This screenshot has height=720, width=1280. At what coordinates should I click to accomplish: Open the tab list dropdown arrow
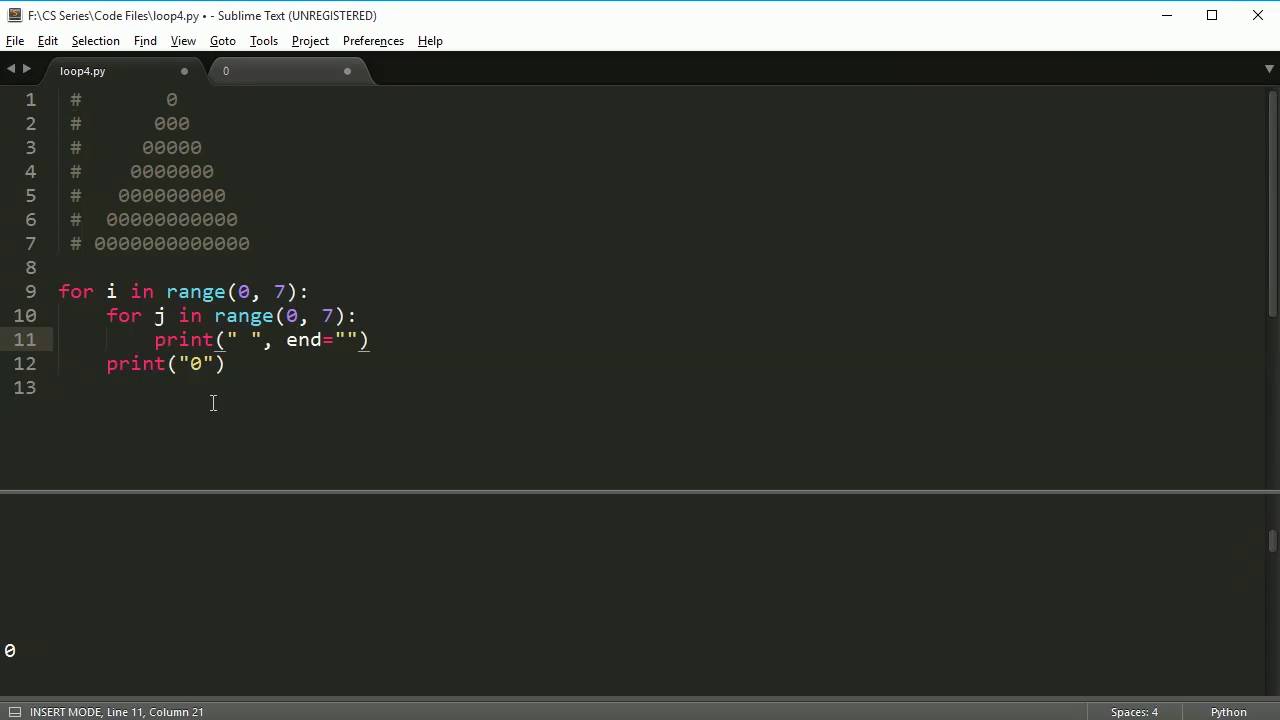1269,69
